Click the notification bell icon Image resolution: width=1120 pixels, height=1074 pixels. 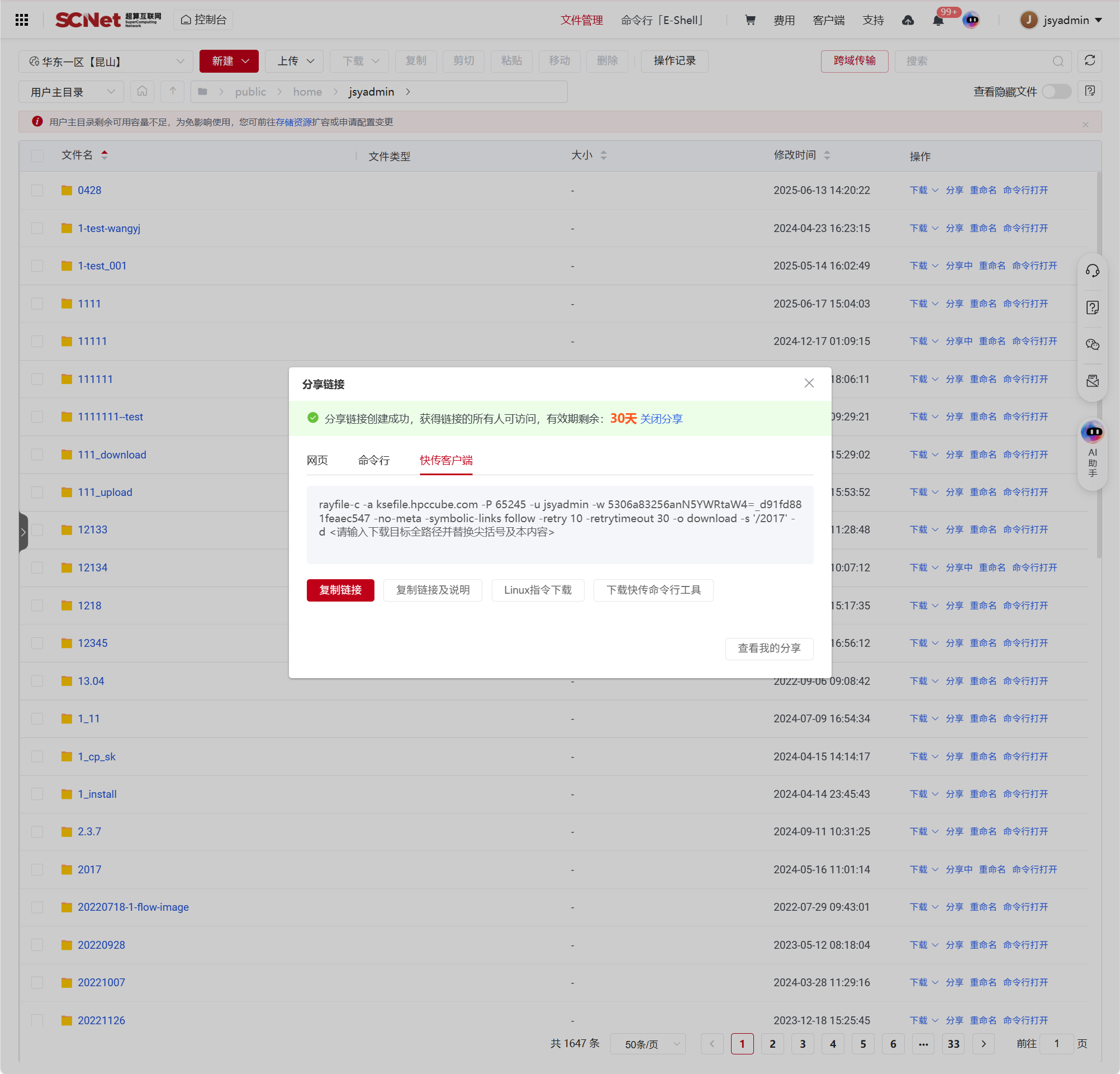point(938,21)
